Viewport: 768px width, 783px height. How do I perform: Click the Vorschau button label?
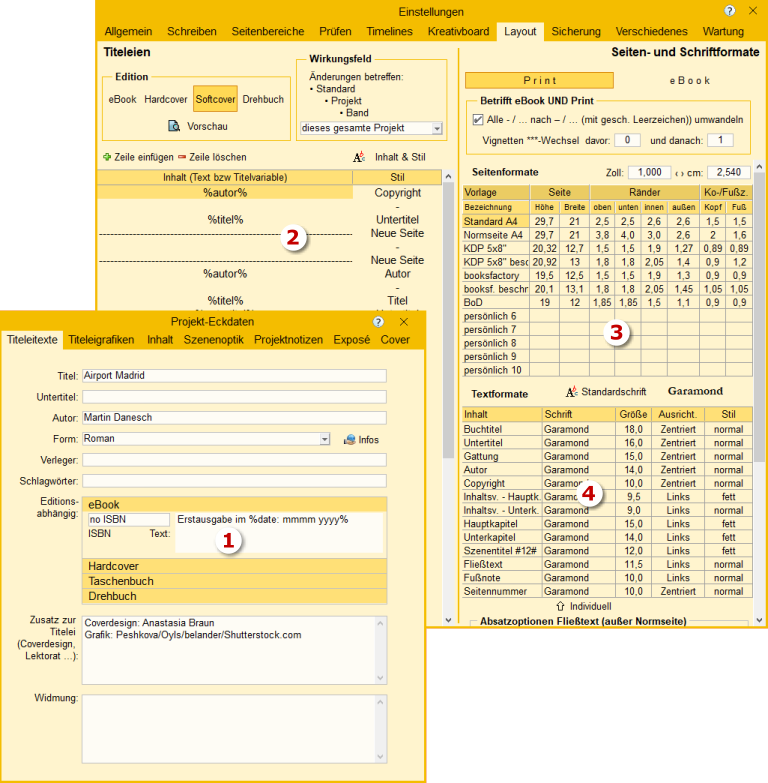[207, 126]
